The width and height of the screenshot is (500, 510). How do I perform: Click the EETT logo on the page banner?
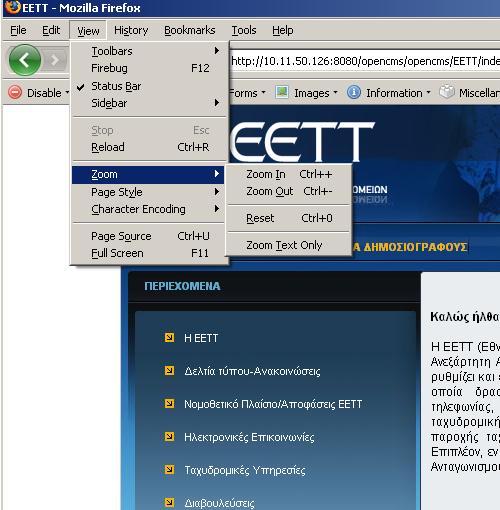[x=302, y=142]
